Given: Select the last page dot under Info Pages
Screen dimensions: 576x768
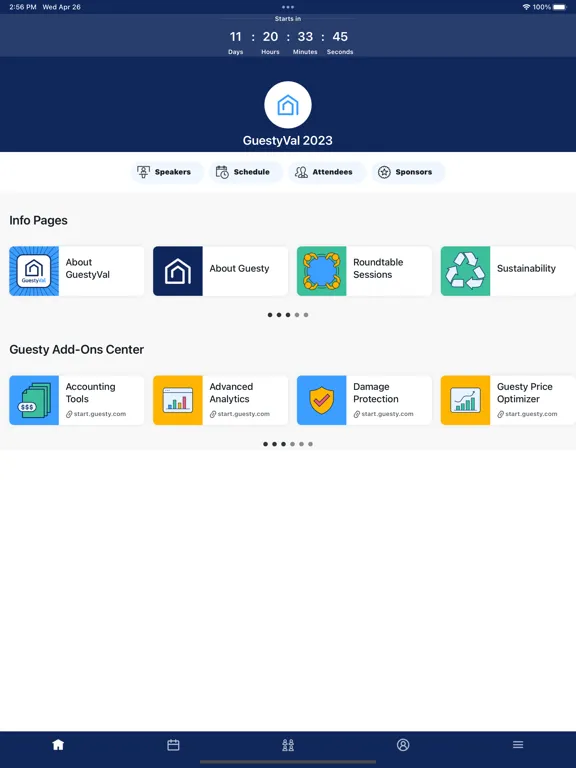Looking at the screenshot, I should coord(306,315).
